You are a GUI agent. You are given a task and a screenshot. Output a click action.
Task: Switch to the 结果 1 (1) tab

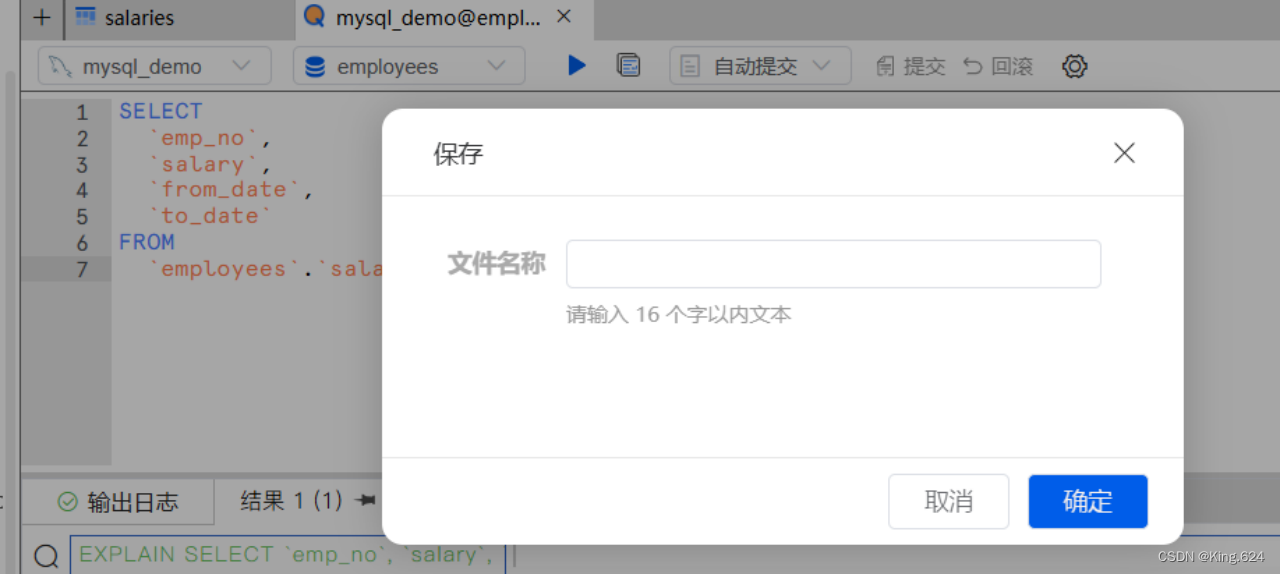pyautogui.click(x=291, y=501)
